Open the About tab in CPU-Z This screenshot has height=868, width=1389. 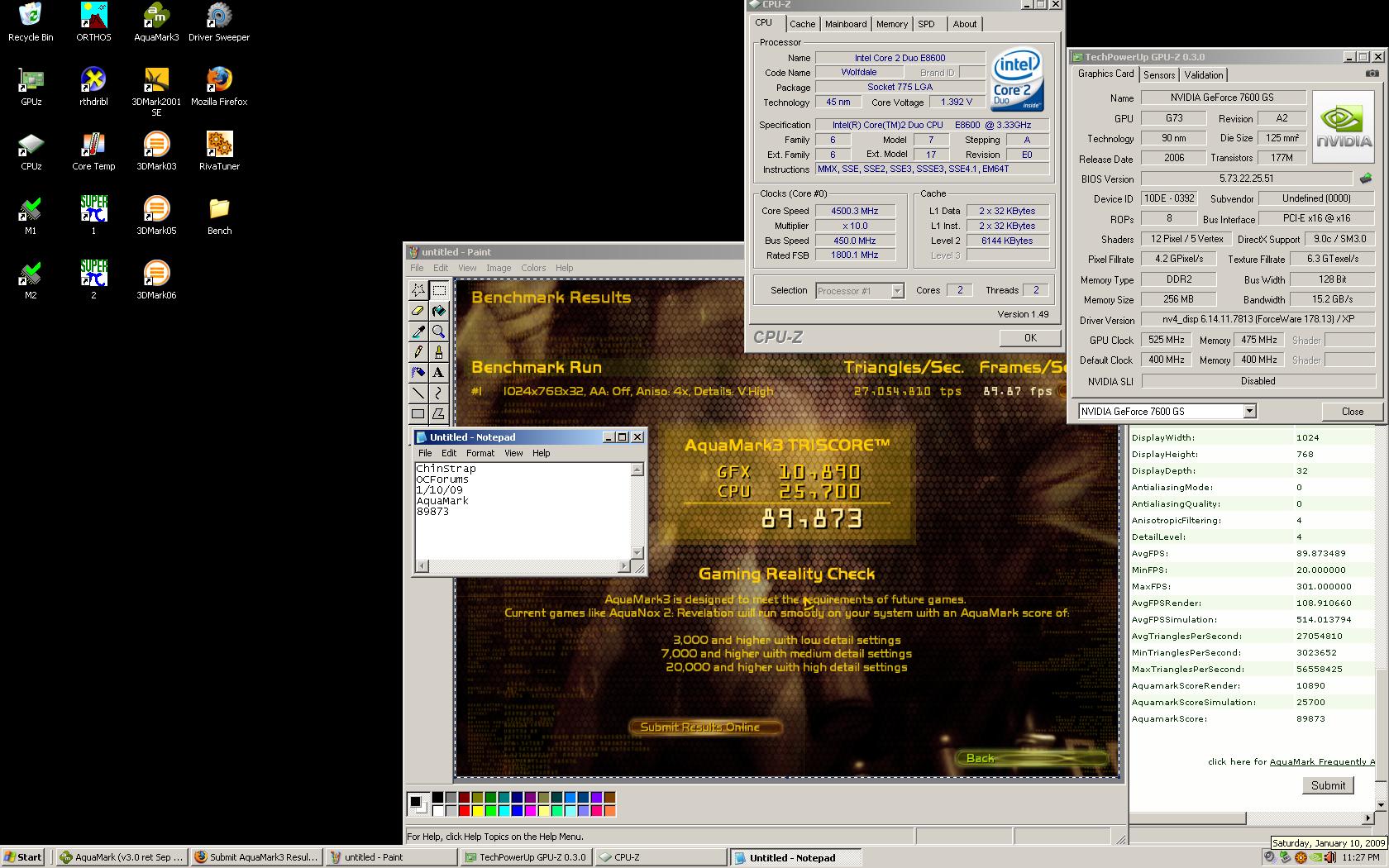click(965, 24)
